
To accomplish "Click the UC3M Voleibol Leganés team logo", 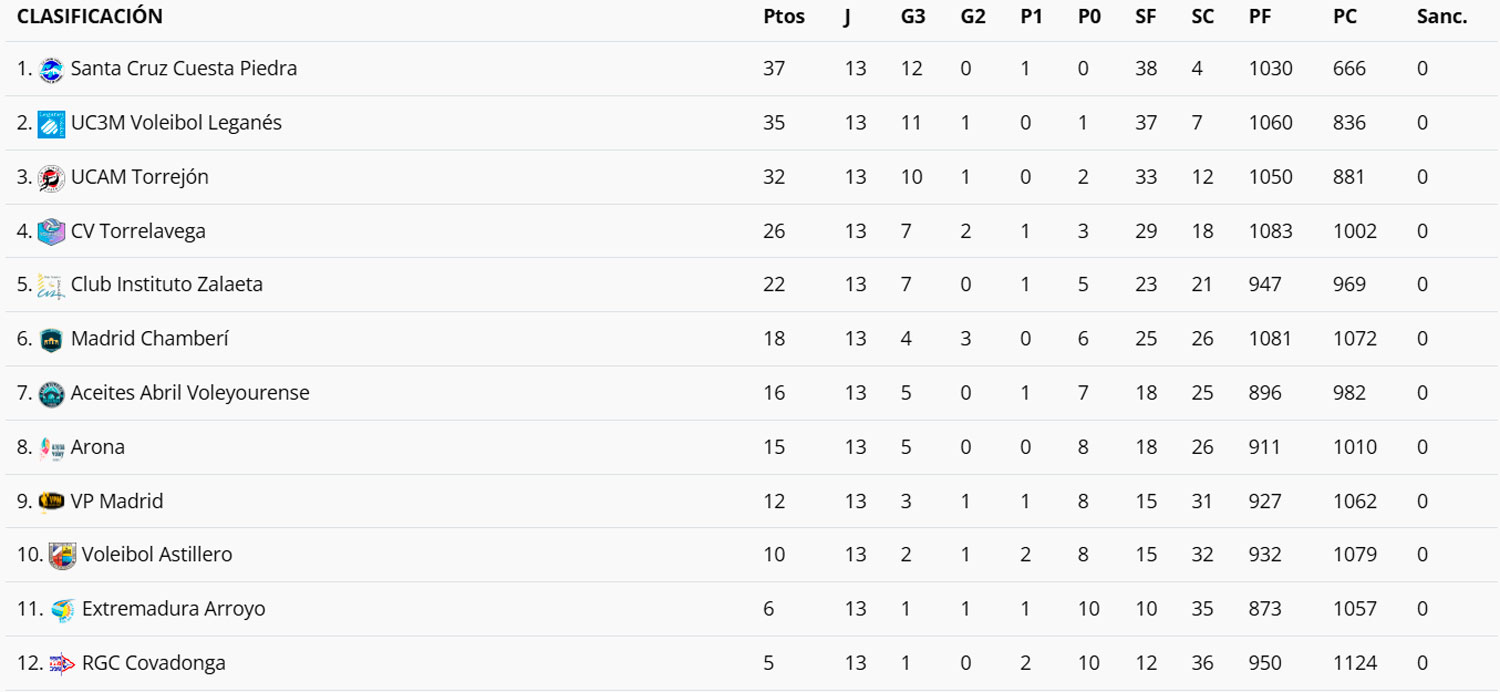I will [x=51, y=123].
